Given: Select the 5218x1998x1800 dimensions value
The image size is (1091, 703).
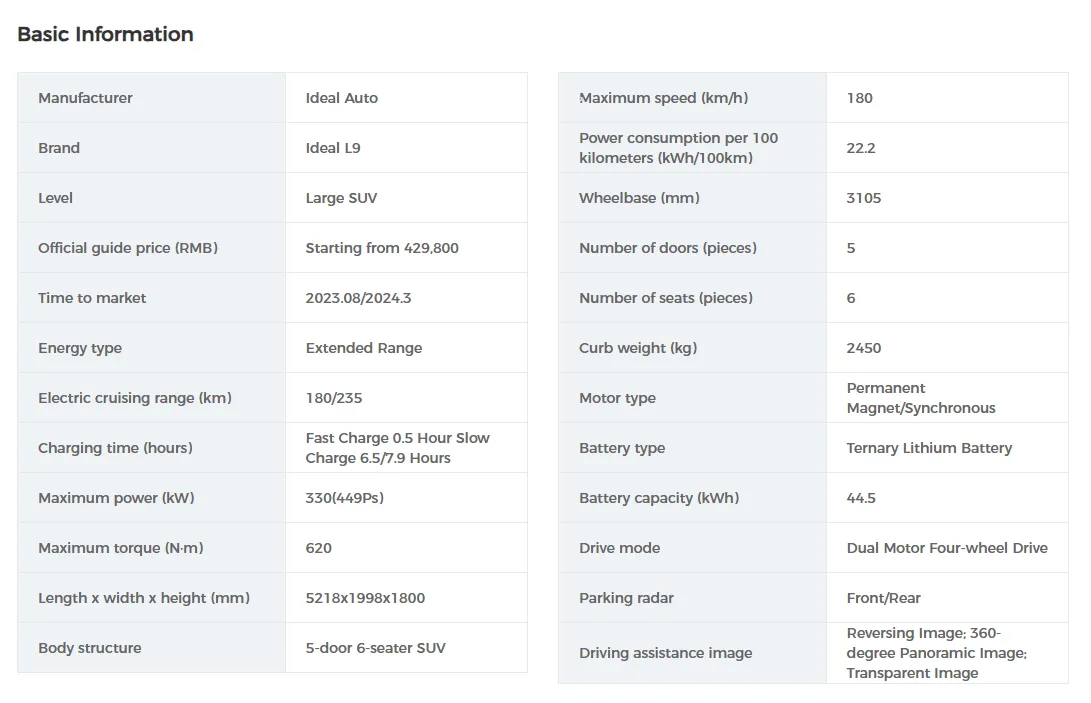Looking at the screenshot, I should tap(365, 598).
